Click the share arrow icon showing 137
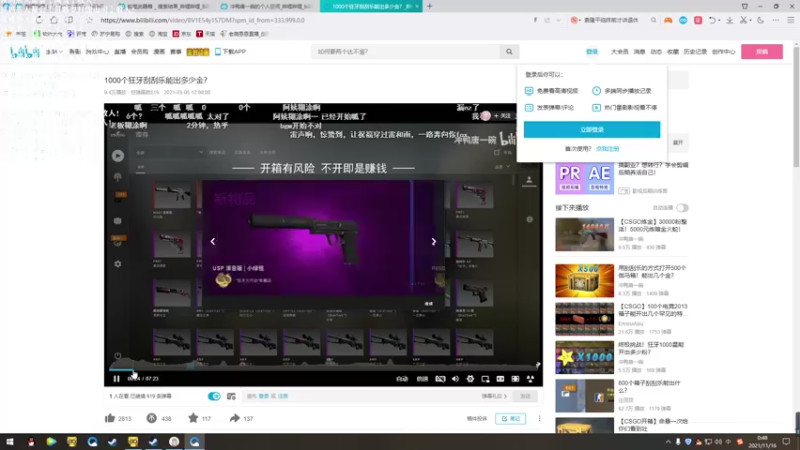 (x=234, y=418)
